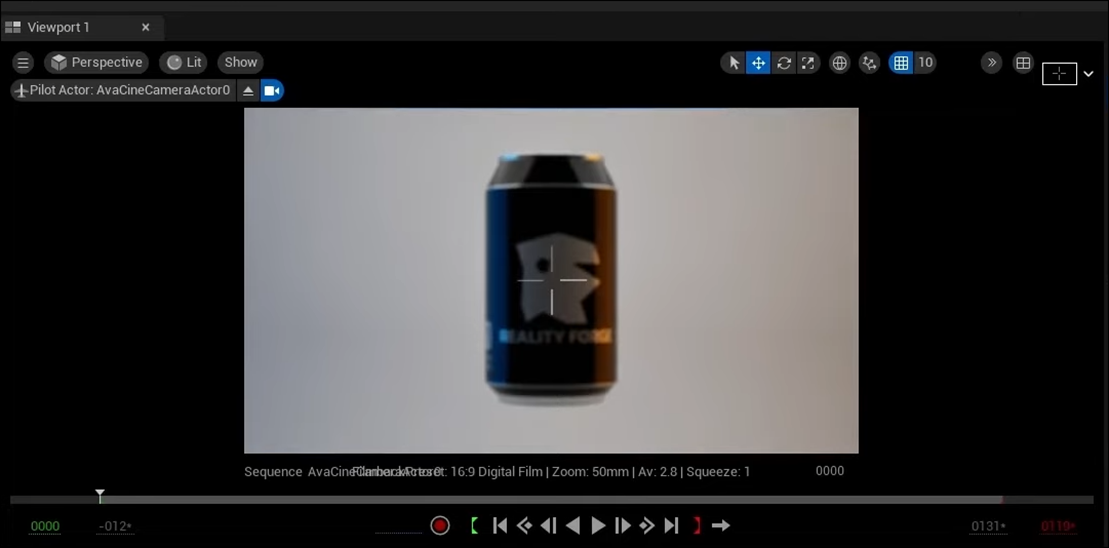This screenshot has height=548, width=1109.
Task: Play the sequence in reverse
Action: pos(573,525)
